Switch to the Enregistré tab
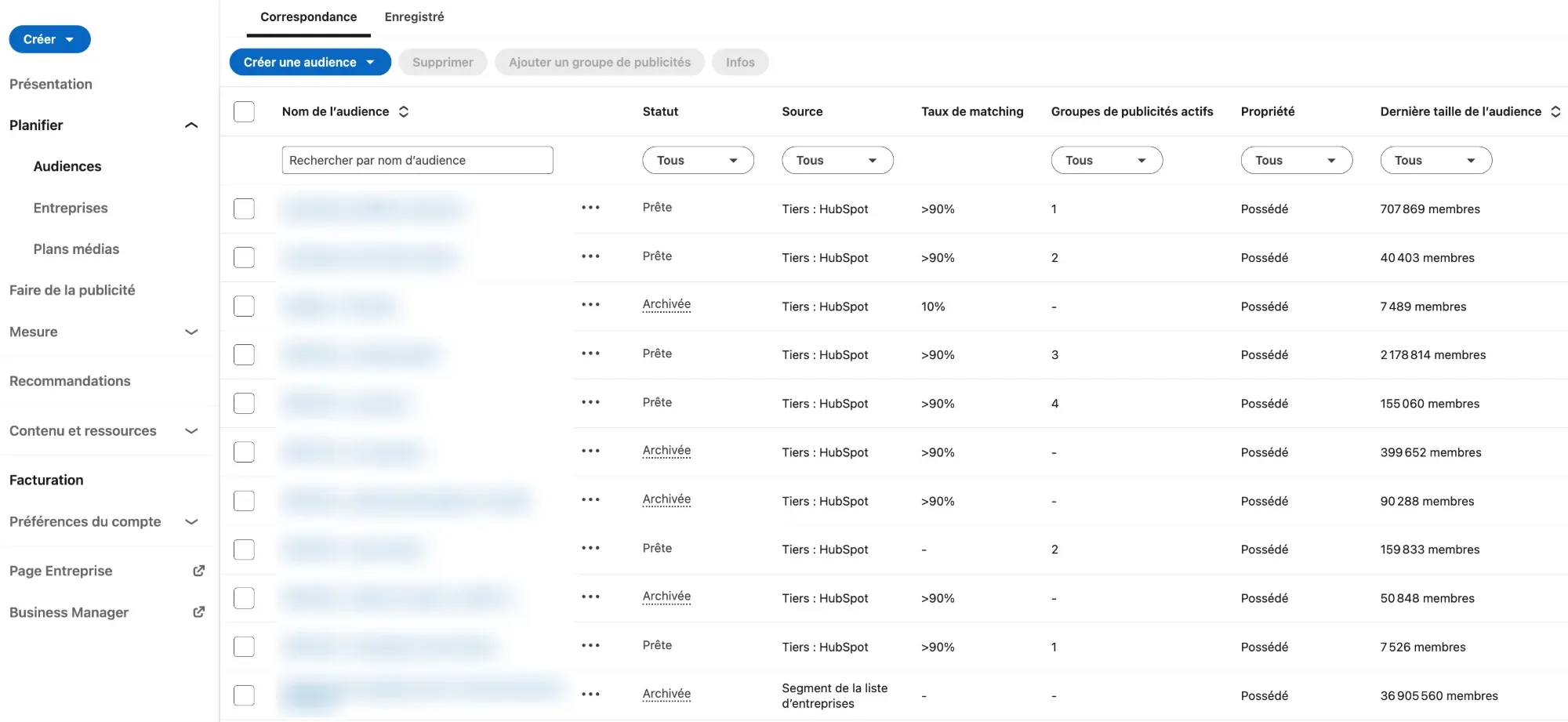The width and height of the screenshot is (1568, 722). pos(414,16)
